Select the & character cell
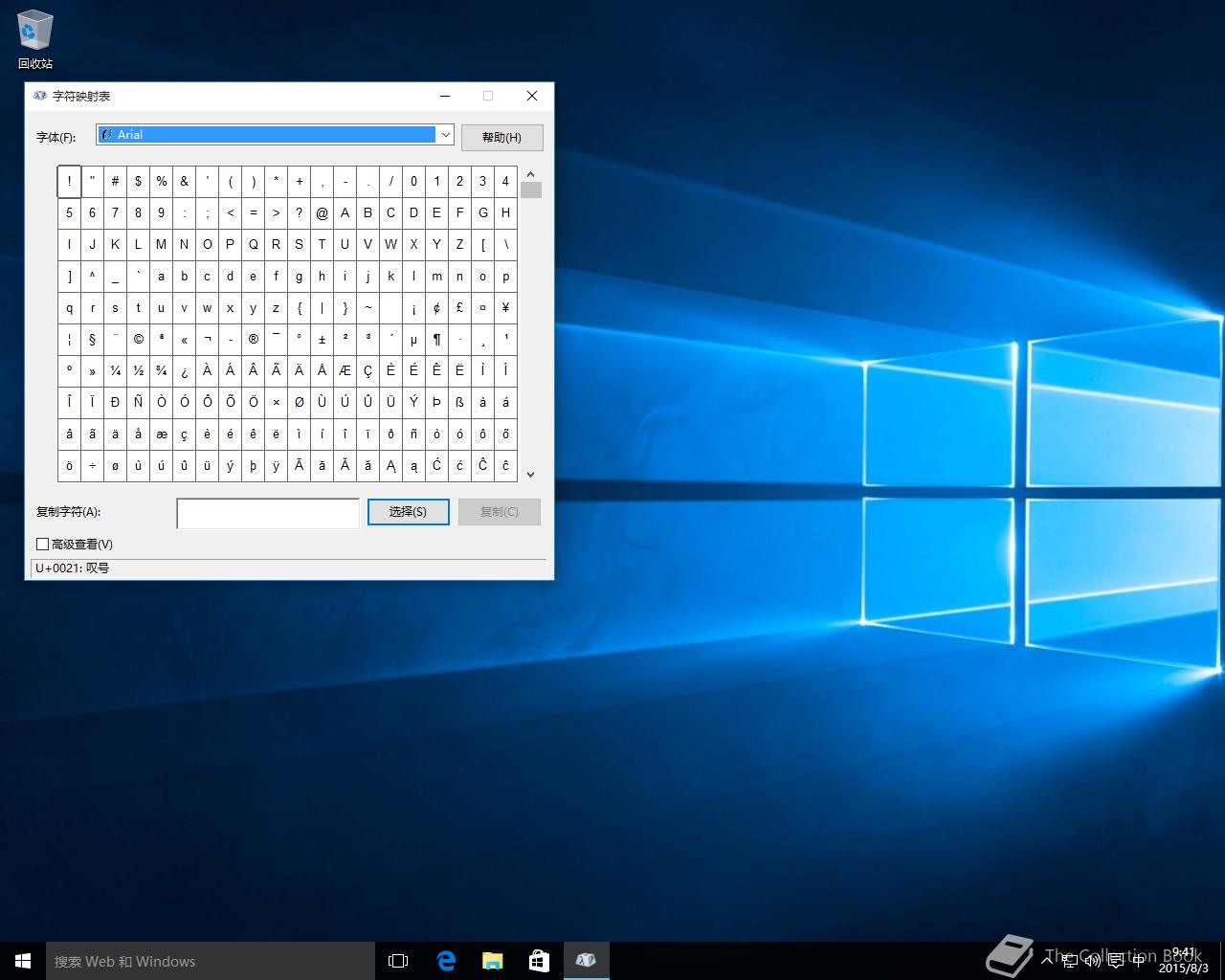The image size is (1225, 980). (184, 181)
